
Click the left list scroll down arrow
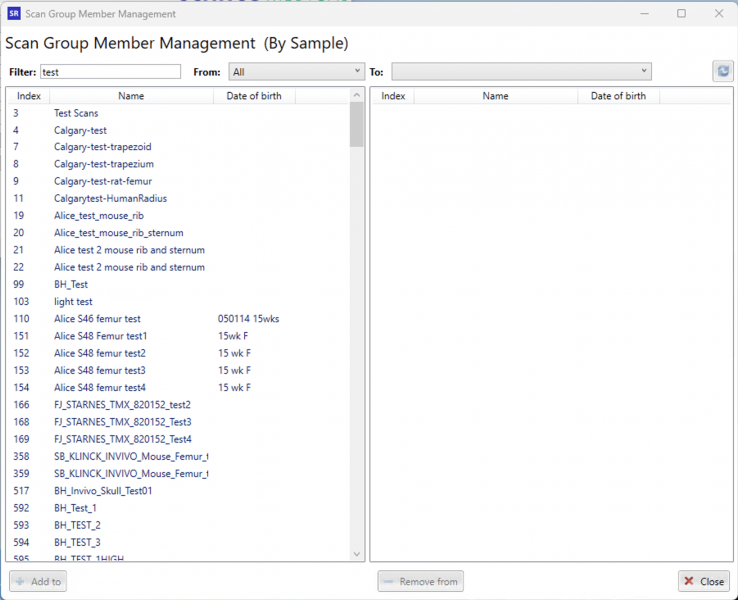point(357,554)
